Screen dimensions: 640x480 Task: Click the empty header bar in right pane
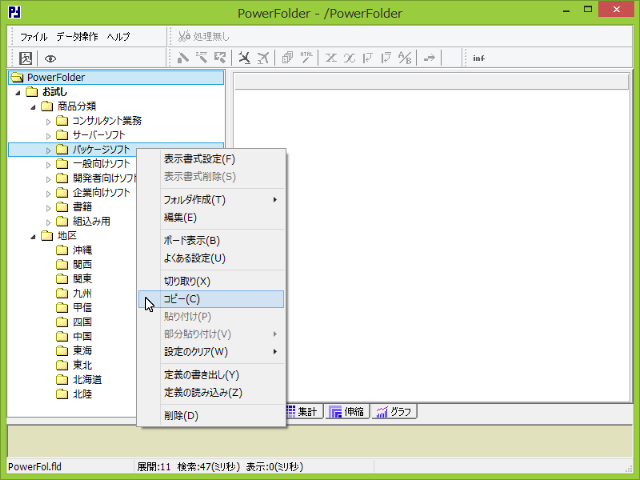point(431,82)
